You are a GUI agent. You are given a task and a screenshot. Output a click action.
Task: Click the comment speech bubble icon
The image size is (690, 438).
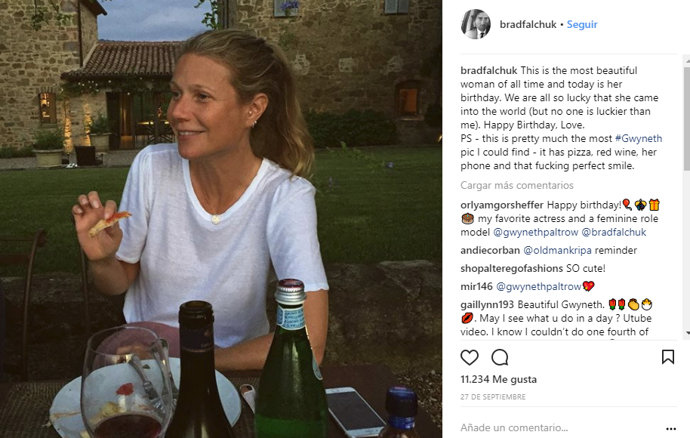(500, 357)
